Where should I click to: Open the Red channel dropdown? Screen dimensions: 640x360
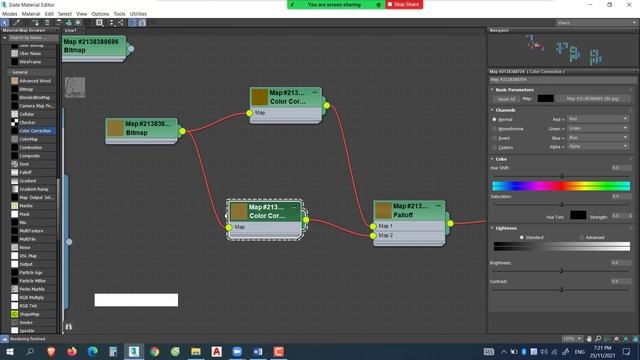[x=598, y=119]
